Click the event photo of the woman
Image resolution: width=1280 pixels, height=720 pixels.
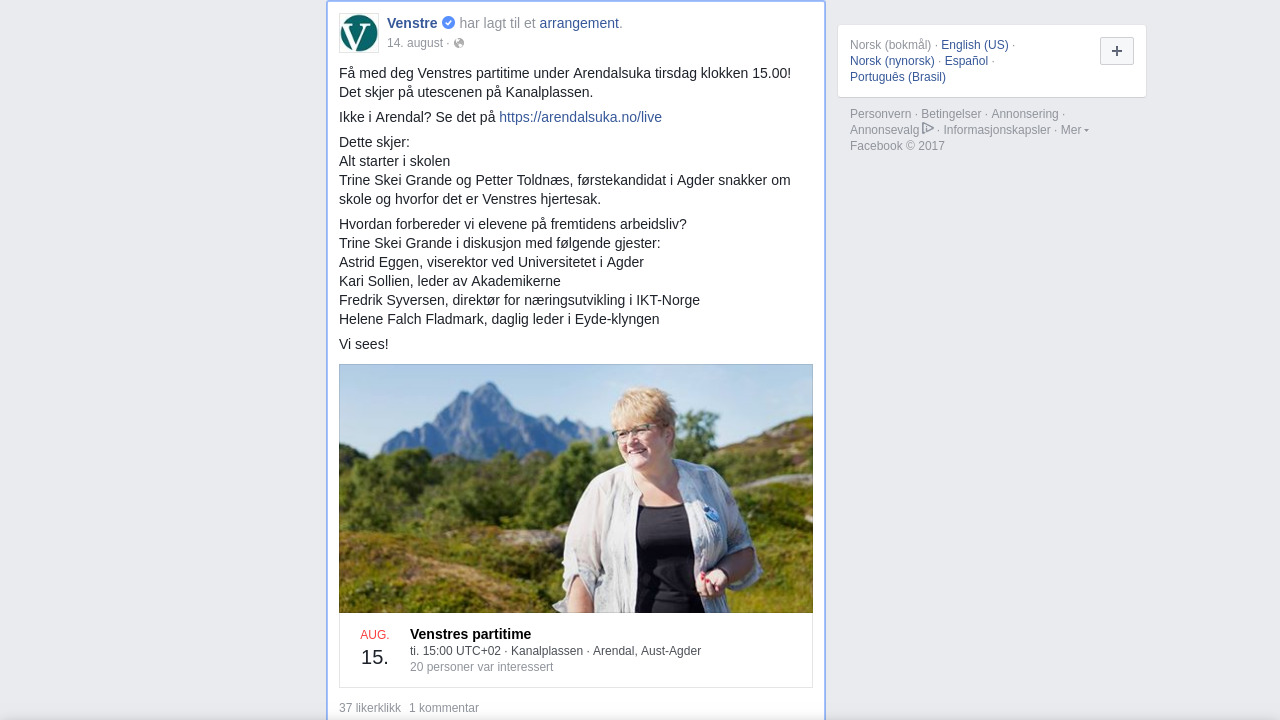point(576,489)
